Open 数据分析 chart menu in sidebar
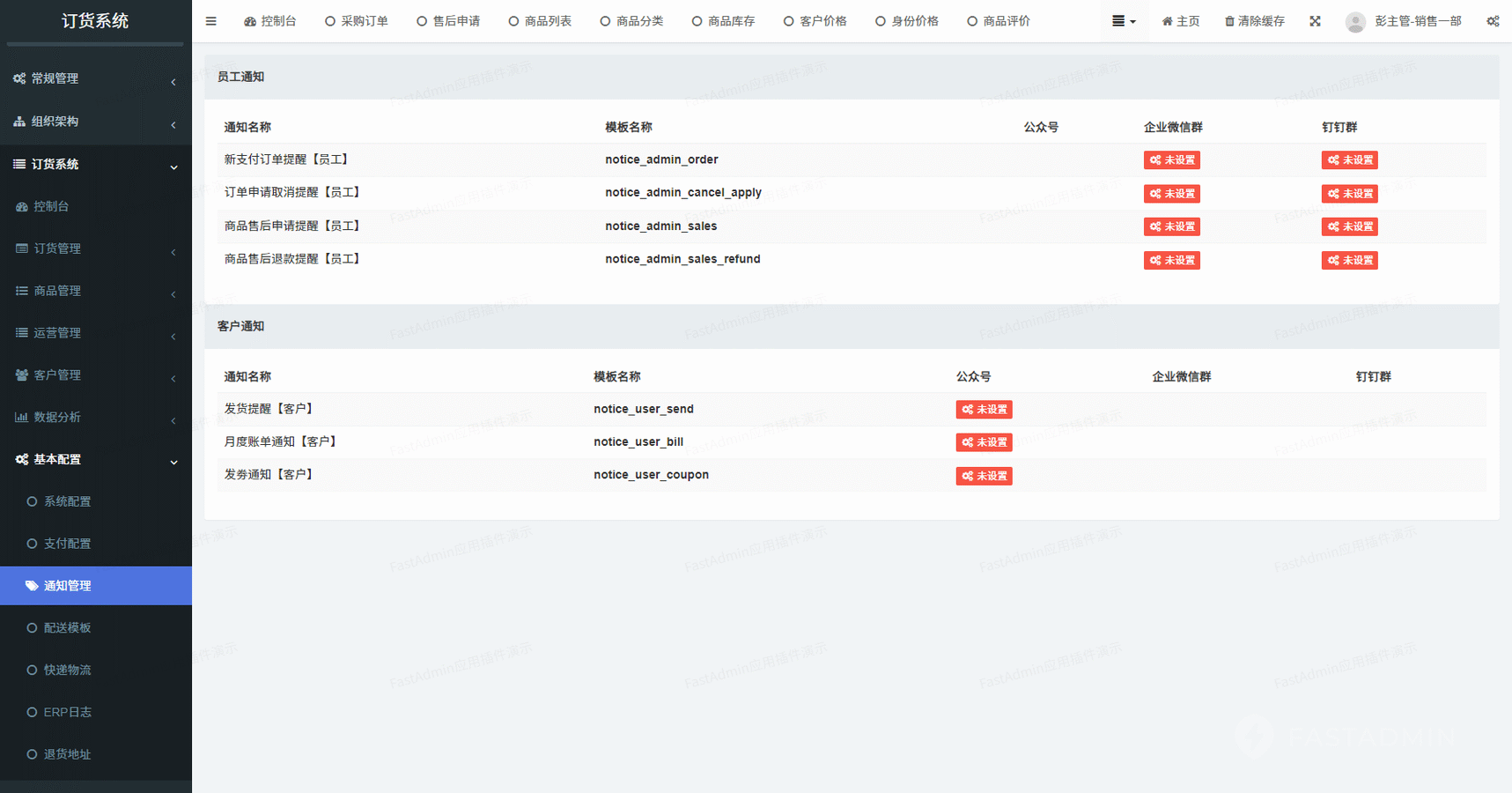The height and width of the screenshot is (793, 1512). pos(57,417)
